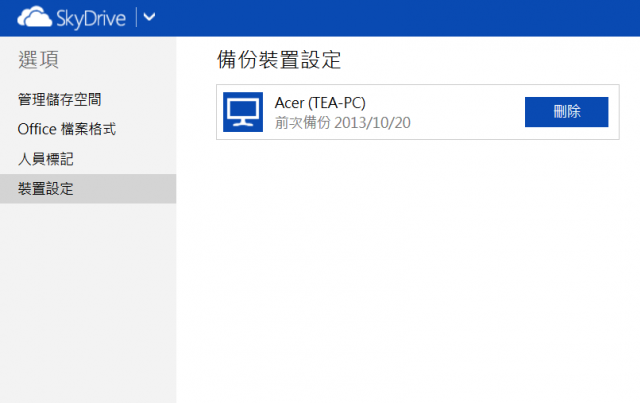
Task: Select the highlighted 裝置設定 item
Action: point(88,189)
